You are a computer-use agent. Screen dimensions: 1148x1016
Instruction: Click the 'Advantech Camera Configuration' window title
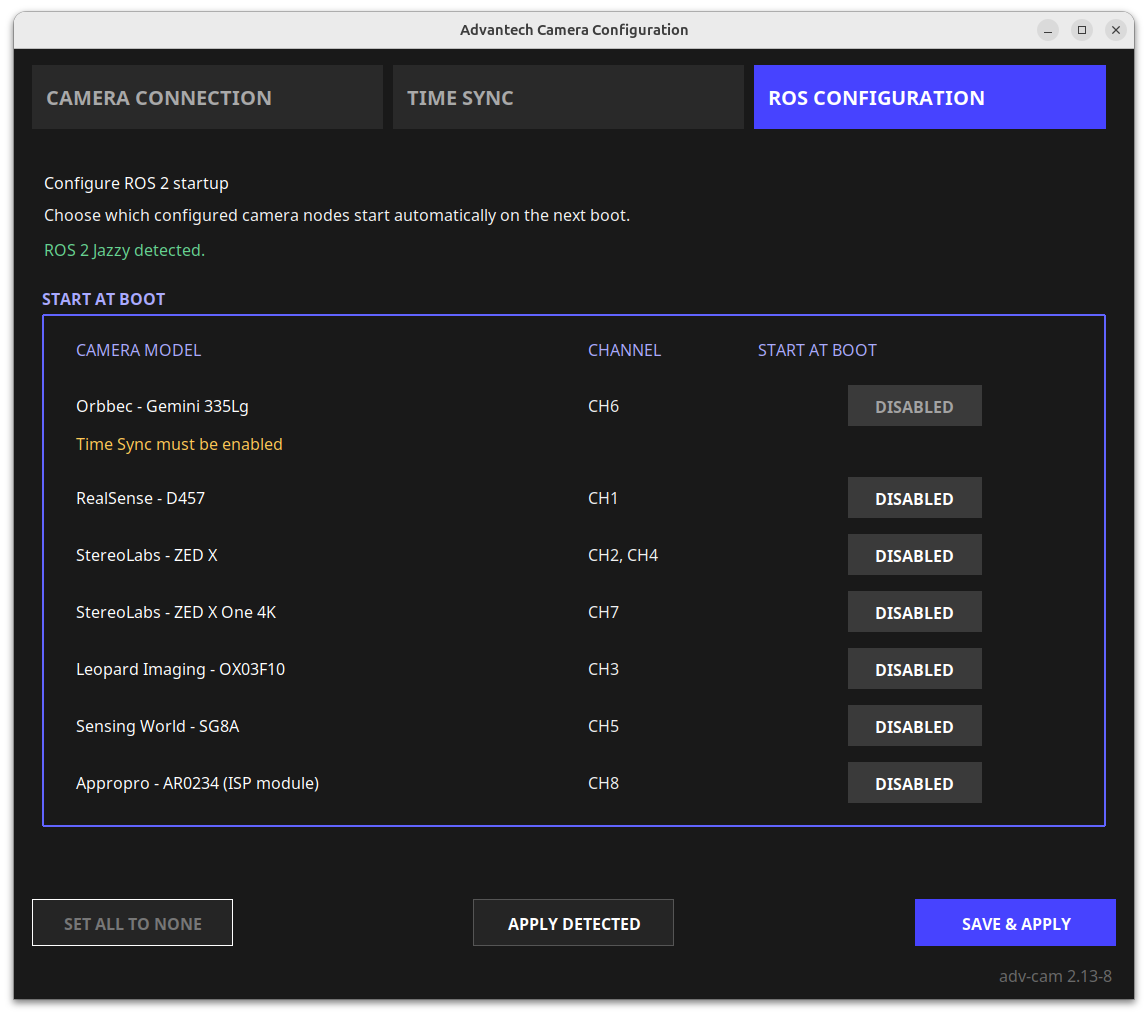[574, 30]
